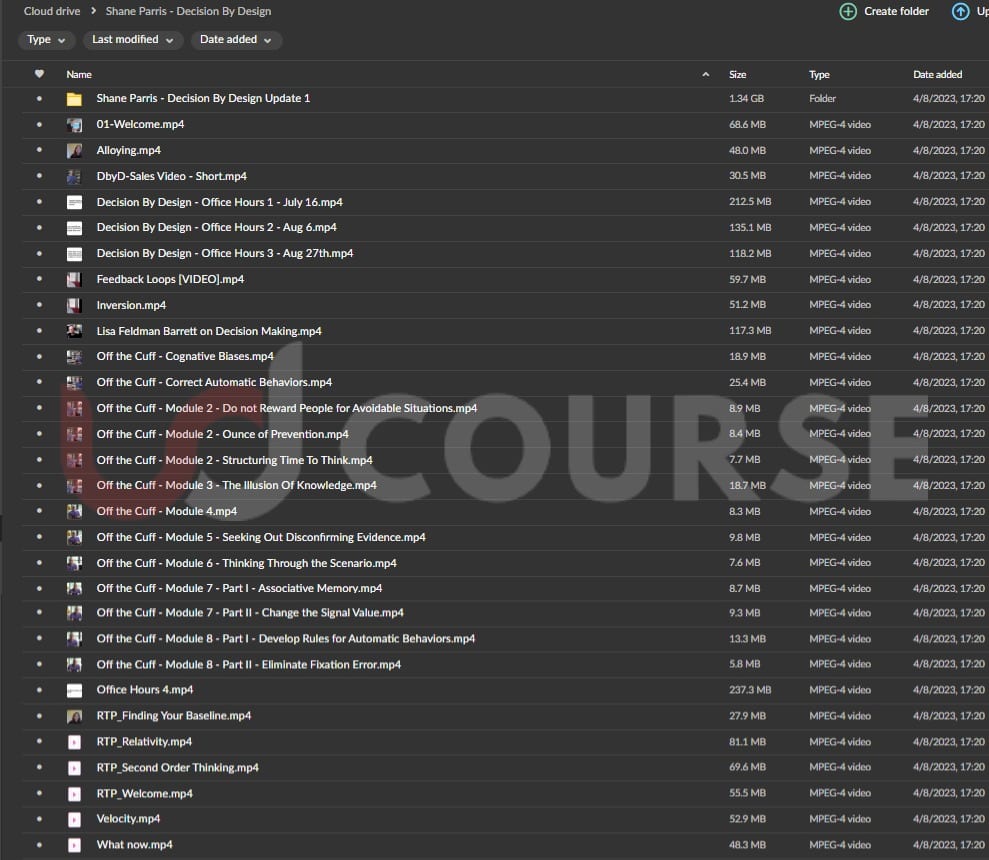Click the video icon beside Velocity.mp4
989x860 pixels.
click(x=74, y=819)
